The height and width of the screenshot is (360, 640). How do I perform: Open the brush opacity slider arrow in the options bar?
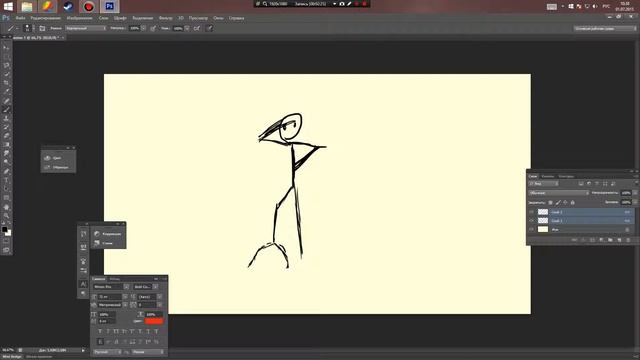(x=143, y=28)
